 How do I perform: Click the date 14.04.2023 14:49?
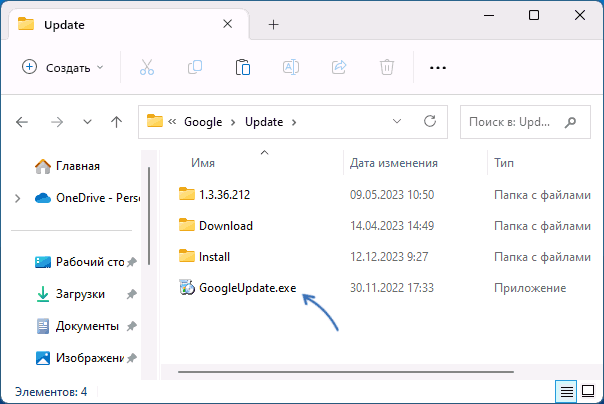[x=391, y=226]
